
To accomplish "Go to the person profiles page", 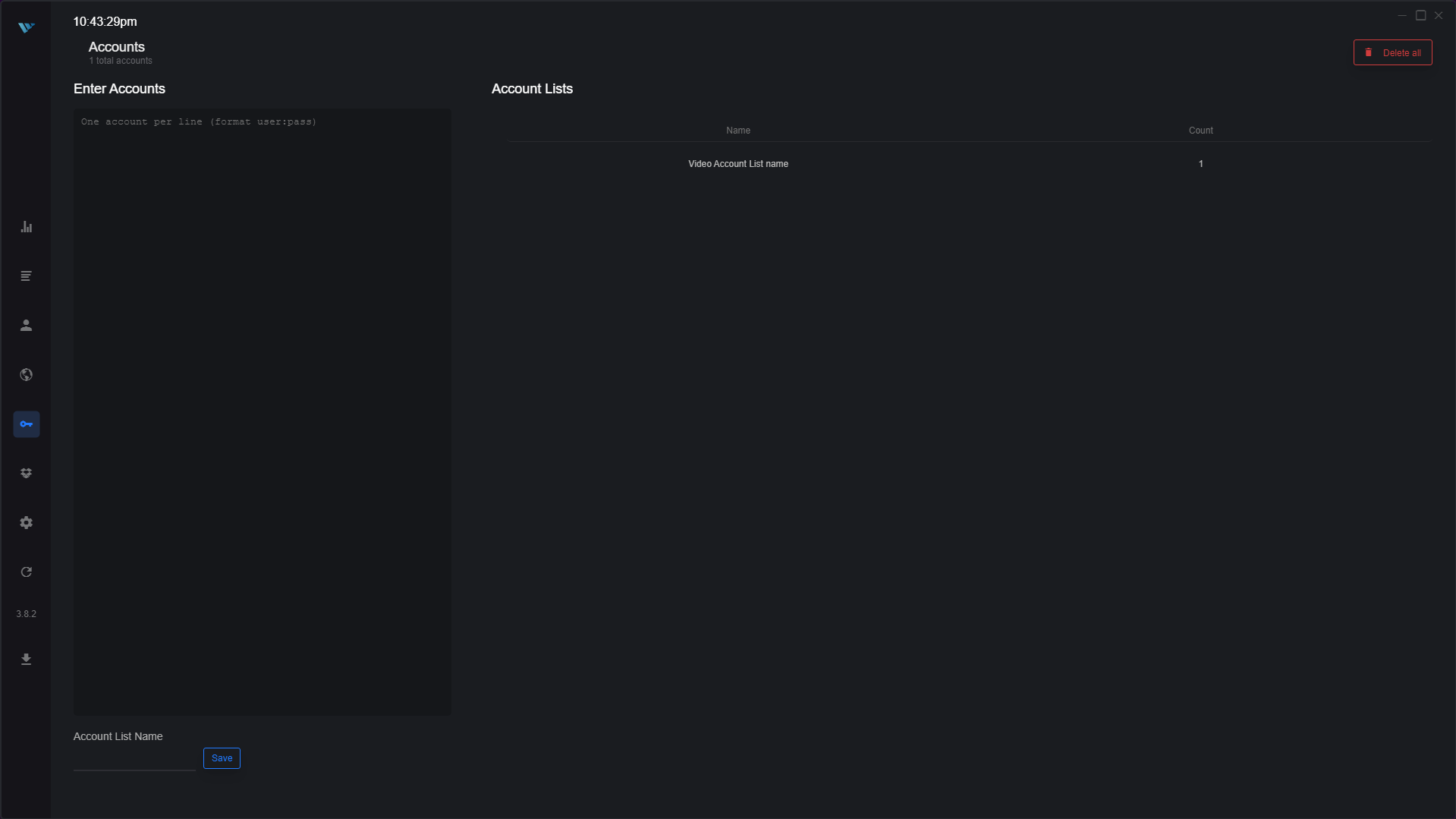I will (x=27, y=326).
